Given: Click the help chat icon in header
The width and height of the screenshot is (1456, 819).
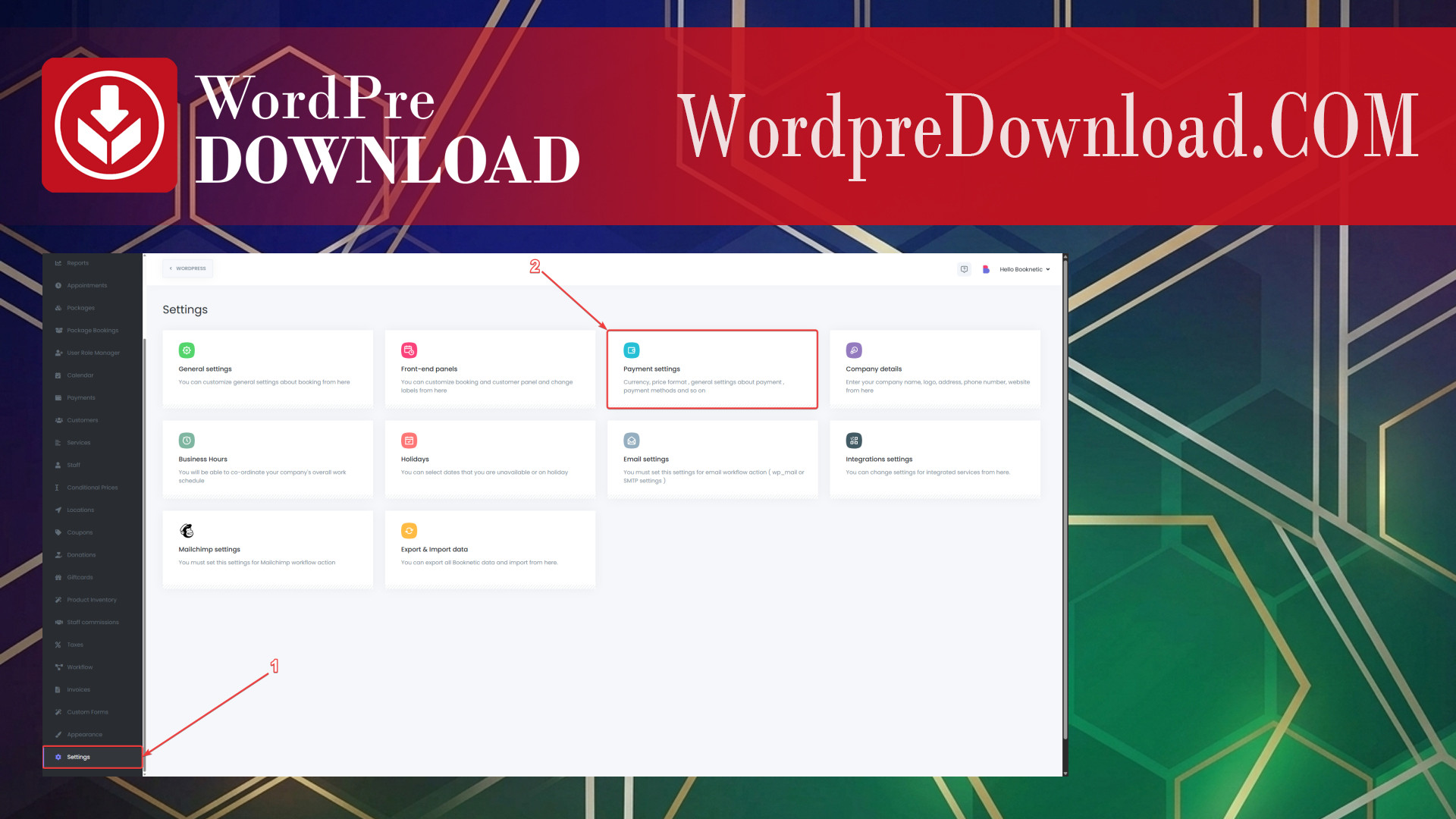Looking at the screenshot, I should coord(964,269).
